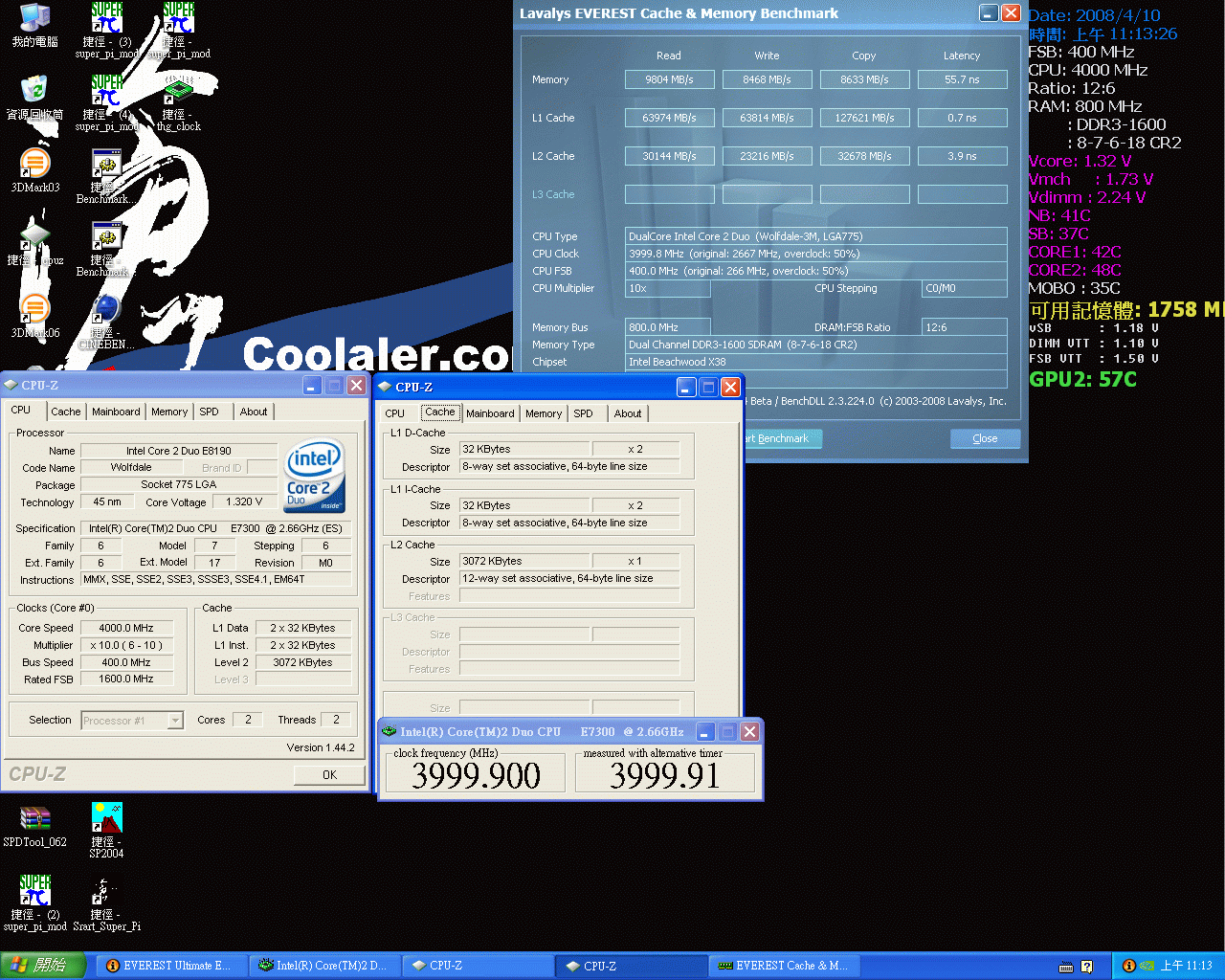
Task: Launch the thg_clock desktop shortcut
Action: (179, 103)
